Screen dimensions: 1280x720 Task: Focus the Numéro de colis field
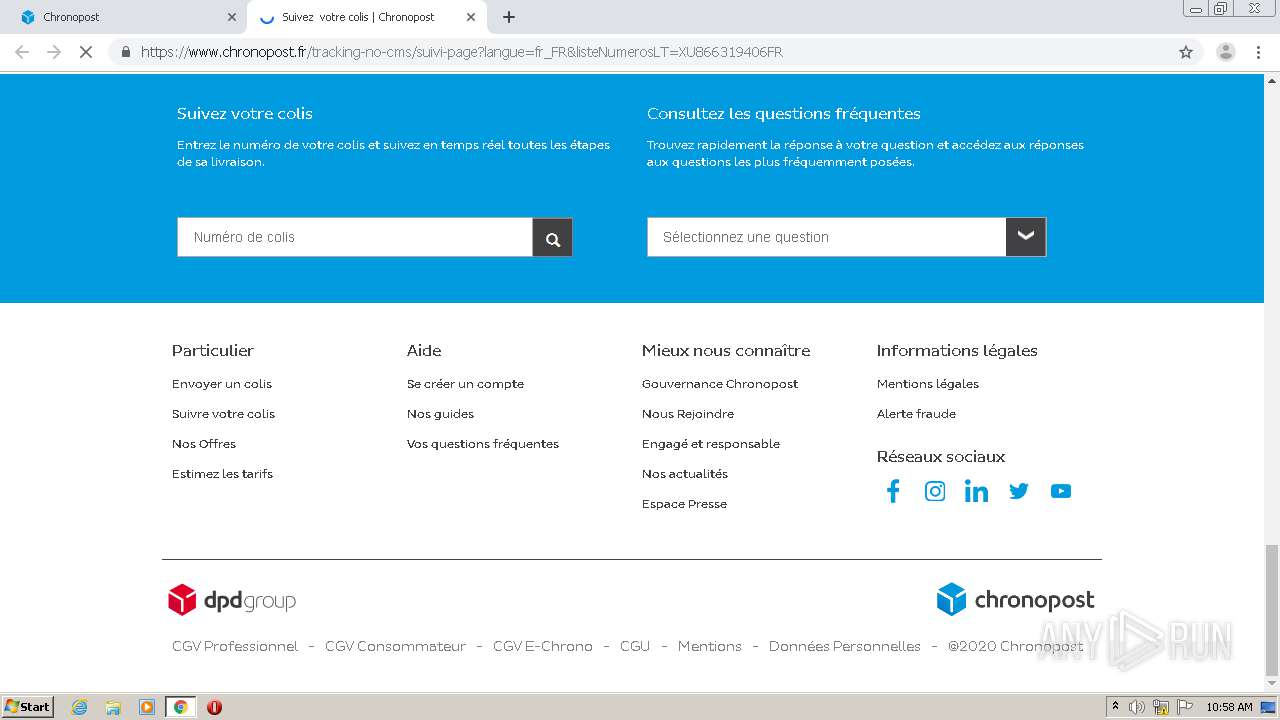coord(355,237)
